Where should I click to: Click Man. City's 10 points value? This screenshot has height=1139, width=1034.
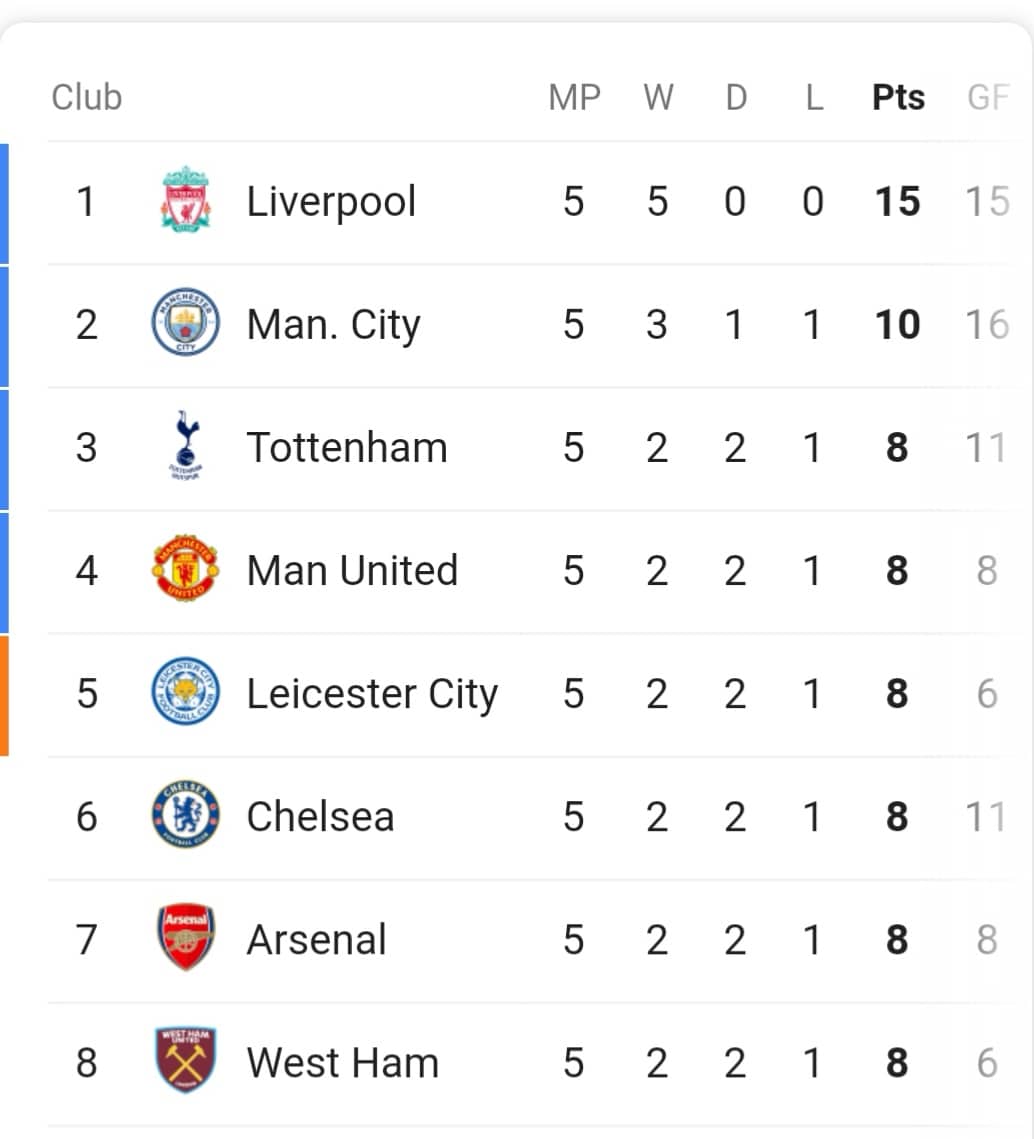point(897,324)
